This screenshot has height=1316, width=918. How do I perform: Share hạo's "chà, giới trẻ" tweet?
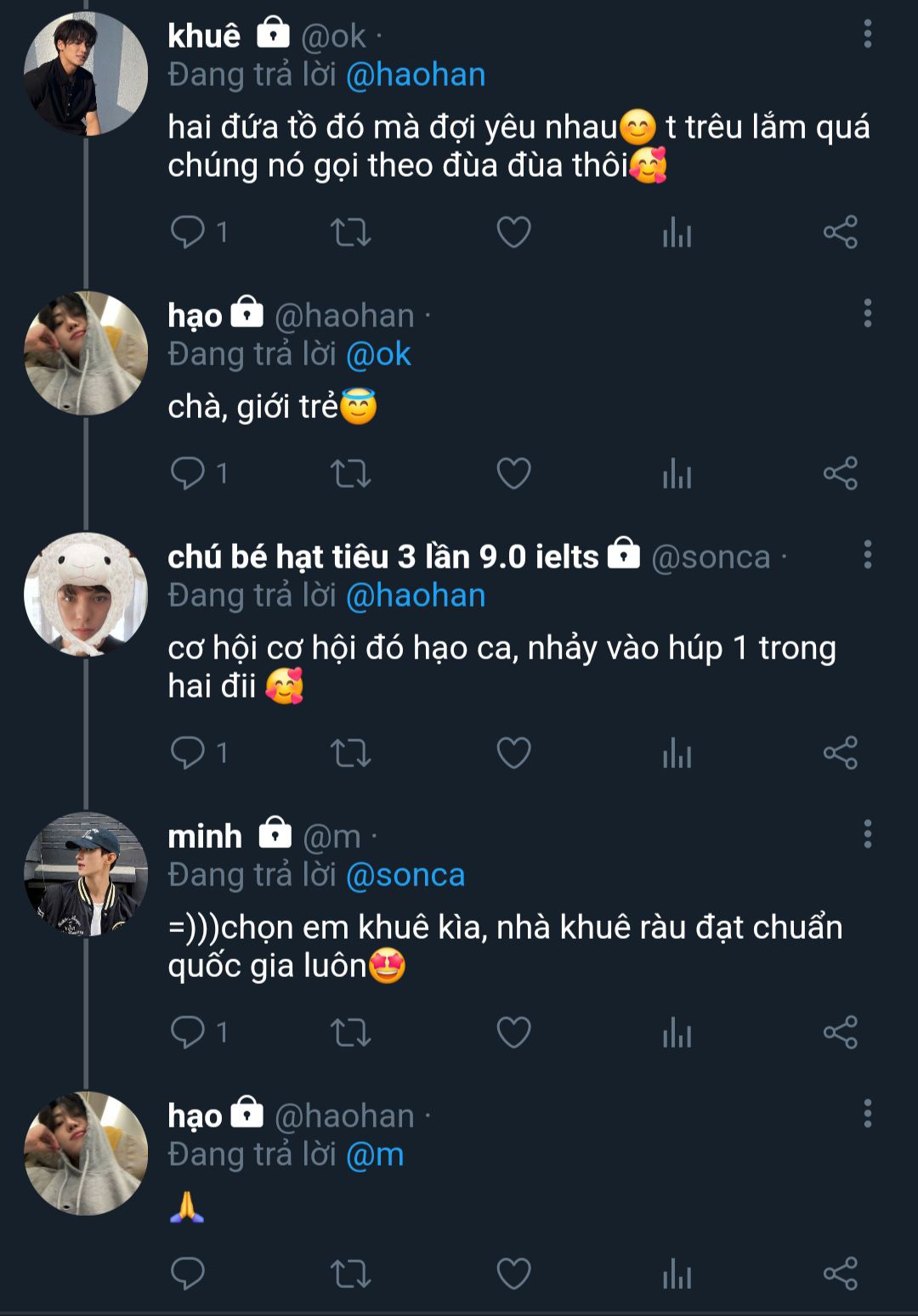coord(840,473)
